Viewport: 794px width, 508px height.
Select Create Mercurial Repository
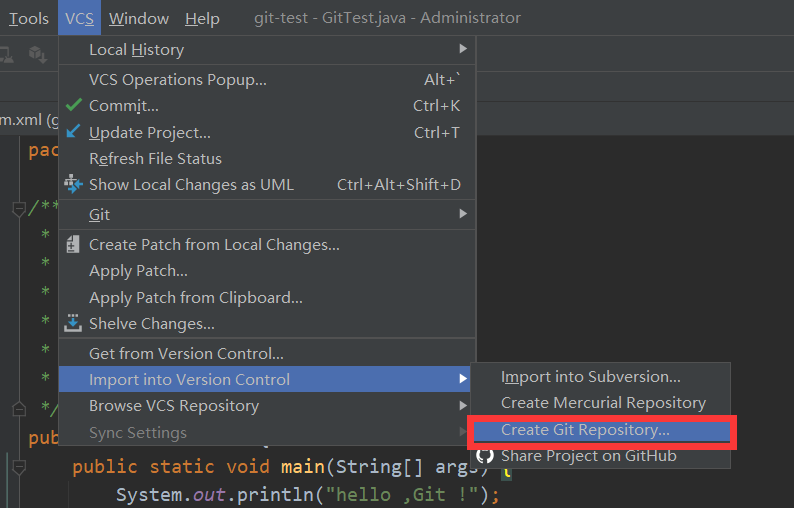(601, 403)
